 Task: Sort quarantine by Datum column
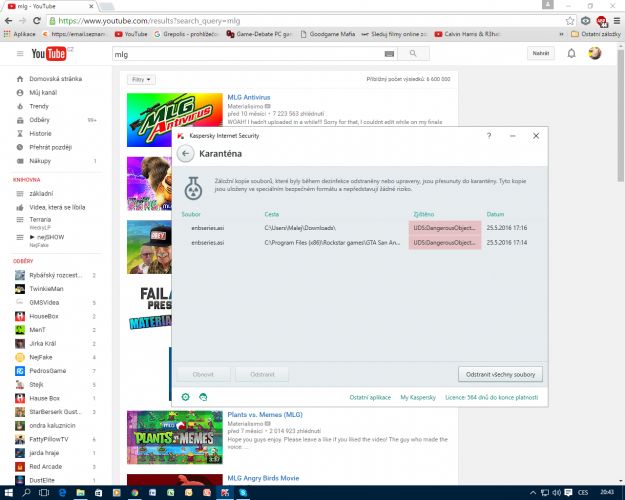pyautogui.click(x=495, y=214)
